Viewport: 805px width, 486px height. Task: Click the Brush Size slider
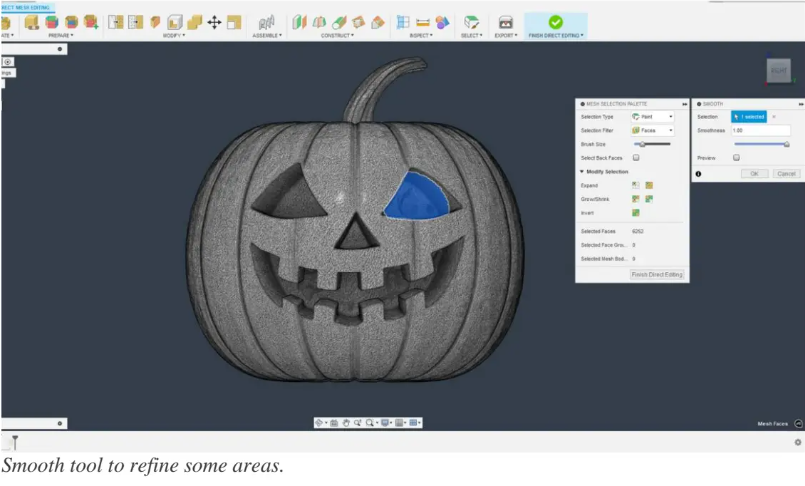(x=652, y=145)
